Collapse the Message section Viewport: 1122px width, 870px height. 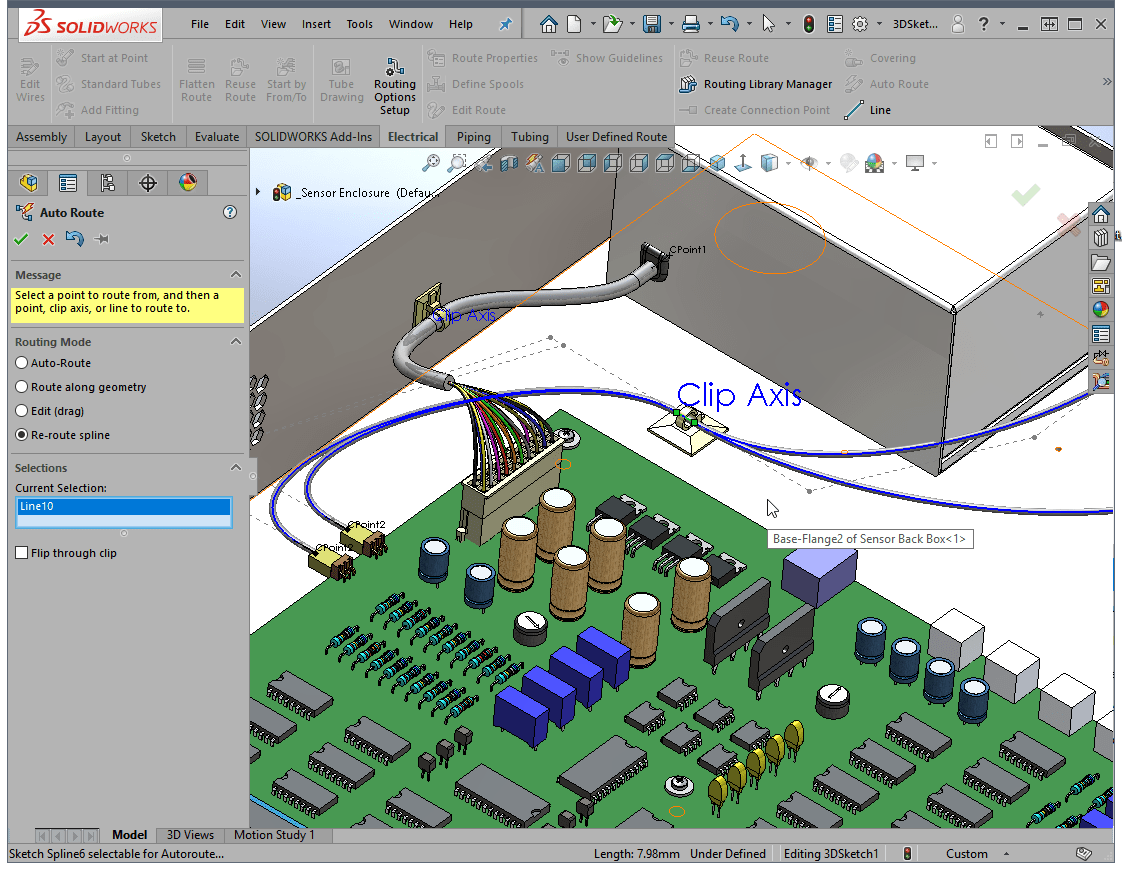click(235, 275)
